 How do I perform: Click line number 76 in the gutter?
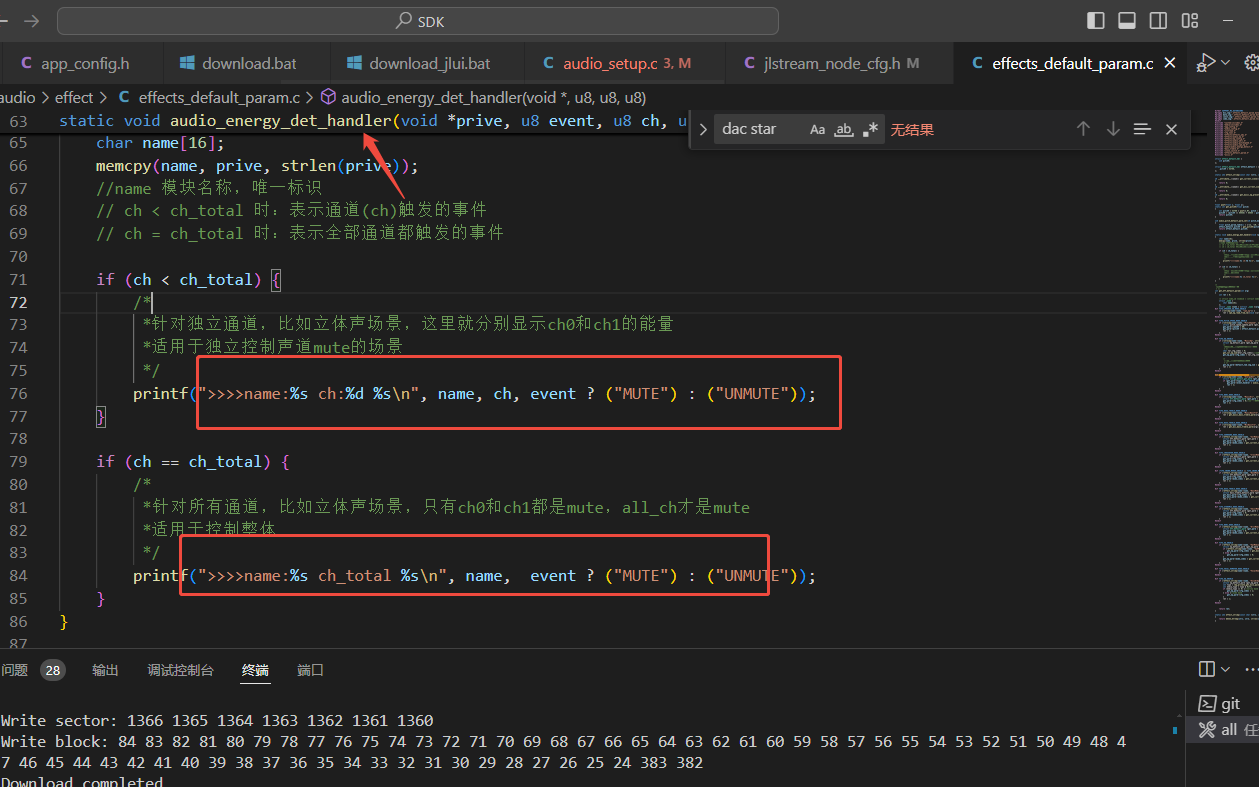18,394
